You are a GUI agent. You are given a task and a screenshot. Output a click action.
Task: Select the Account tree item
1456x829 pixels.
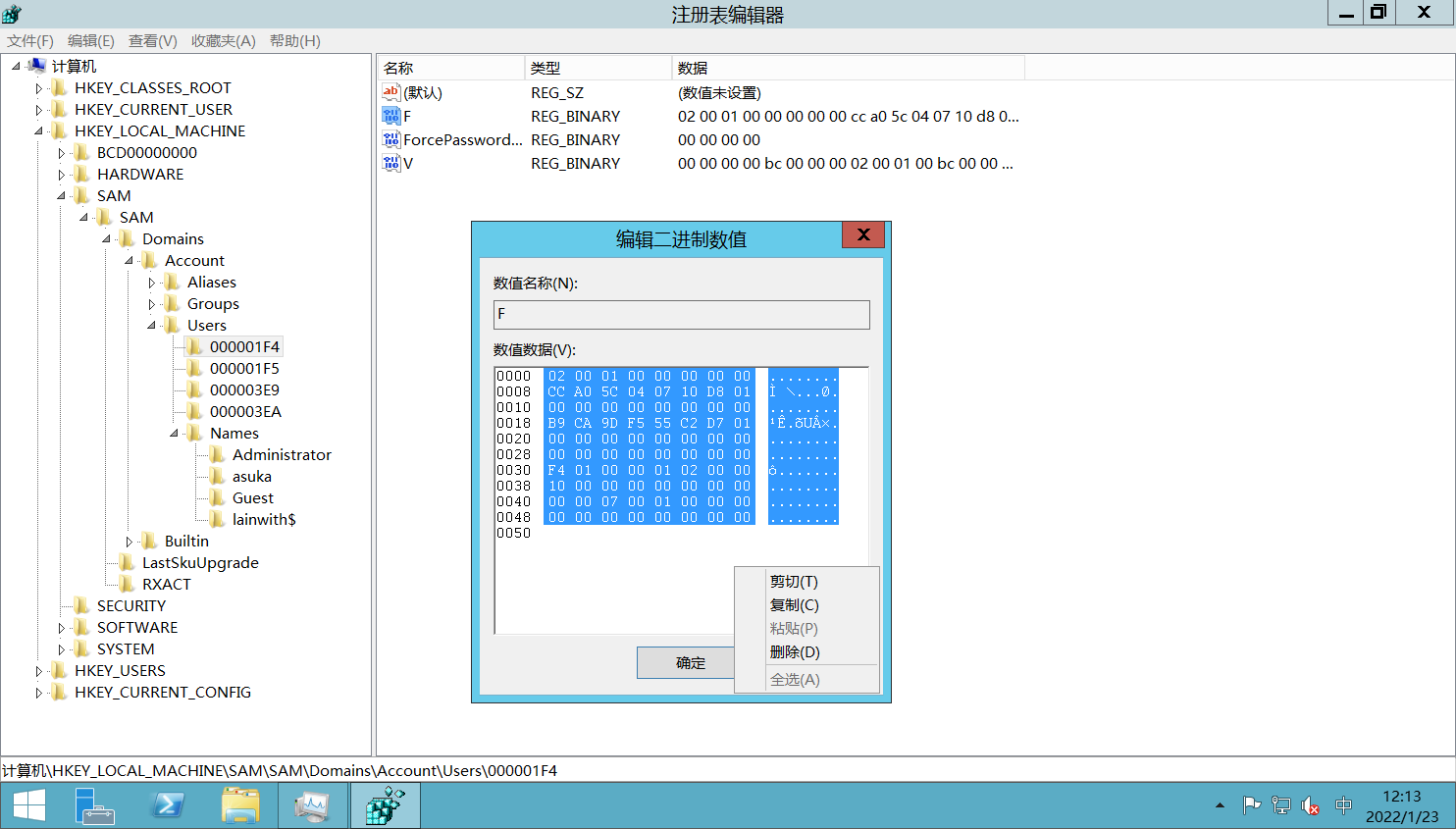(194, 260)
